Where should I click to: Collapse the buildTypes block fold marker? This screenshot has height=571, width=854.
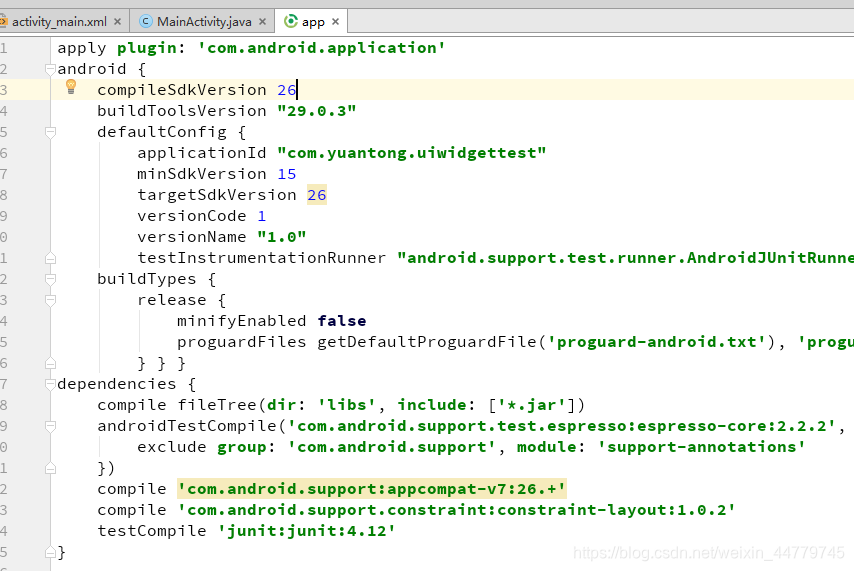[50, 279]
